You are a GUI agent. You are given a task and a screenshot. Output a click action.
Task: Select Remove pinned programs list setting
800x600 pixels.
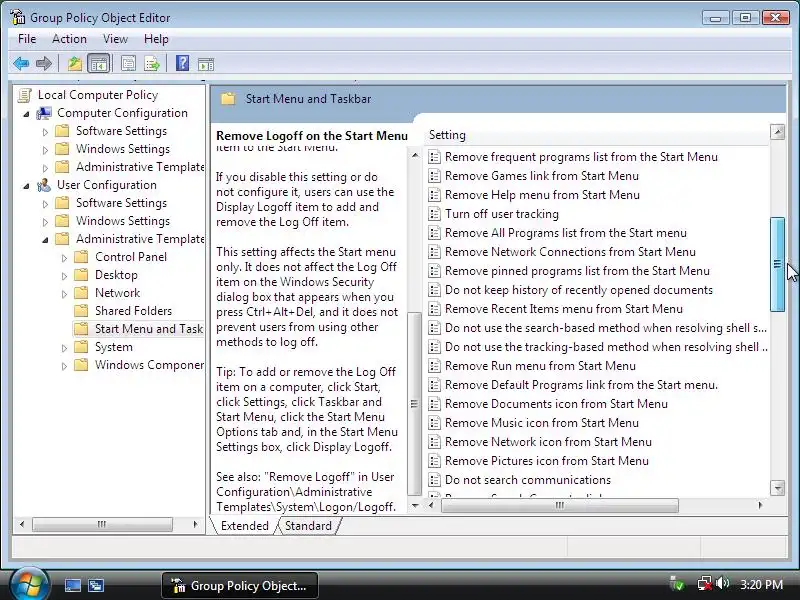(x=577, y=271)
